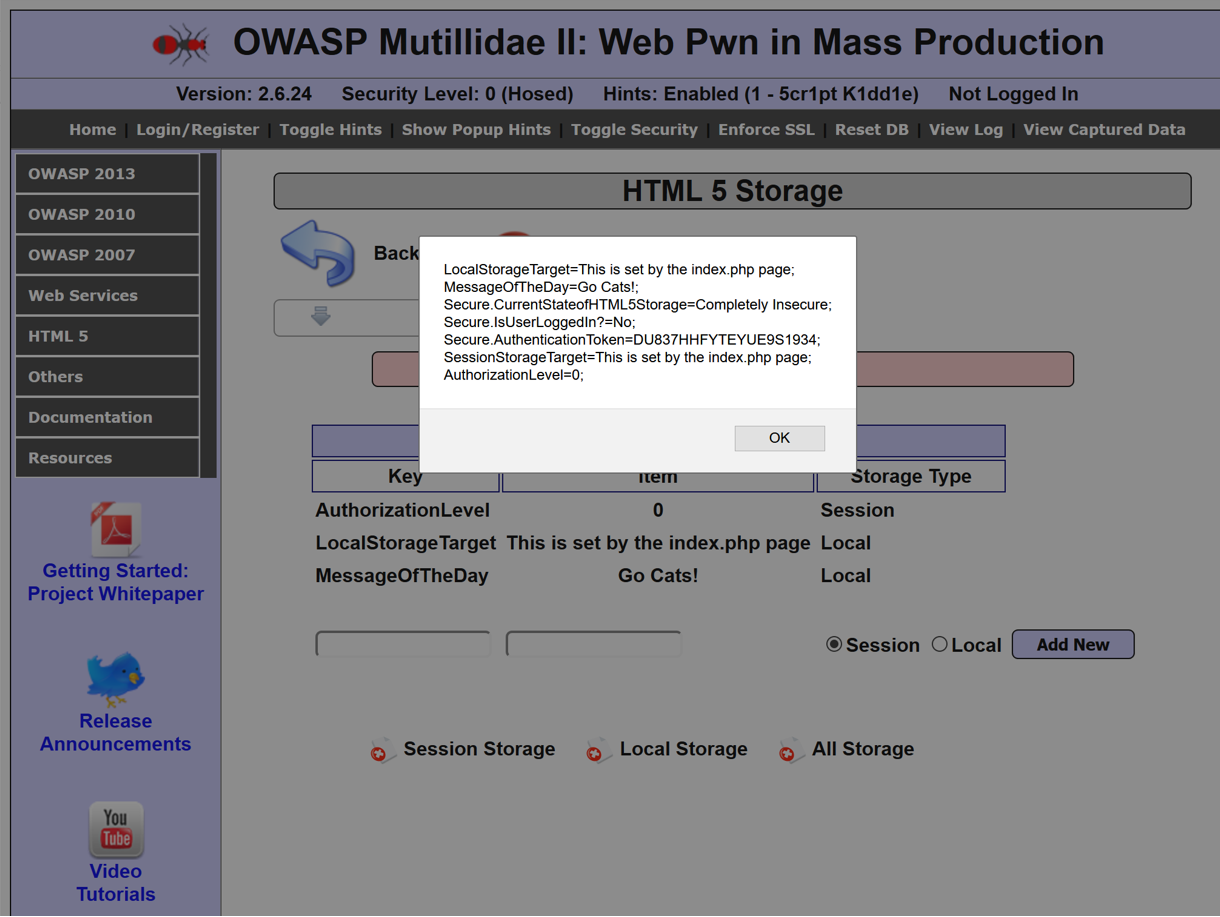Viewport: 1220px width, 917px height.
Task: Click Toggle Hints in navigation bar
Action: tap(330, 130)
